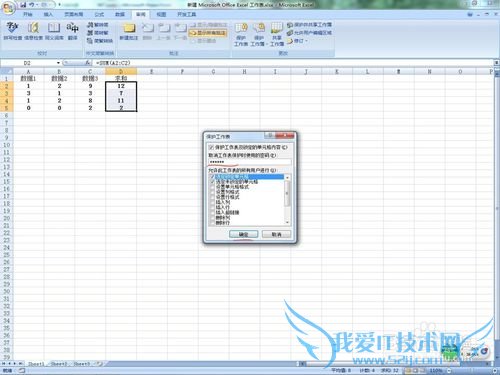
Task: Click the formula bar showing =SUM(A2:C2)
Action: click(293, 63)
